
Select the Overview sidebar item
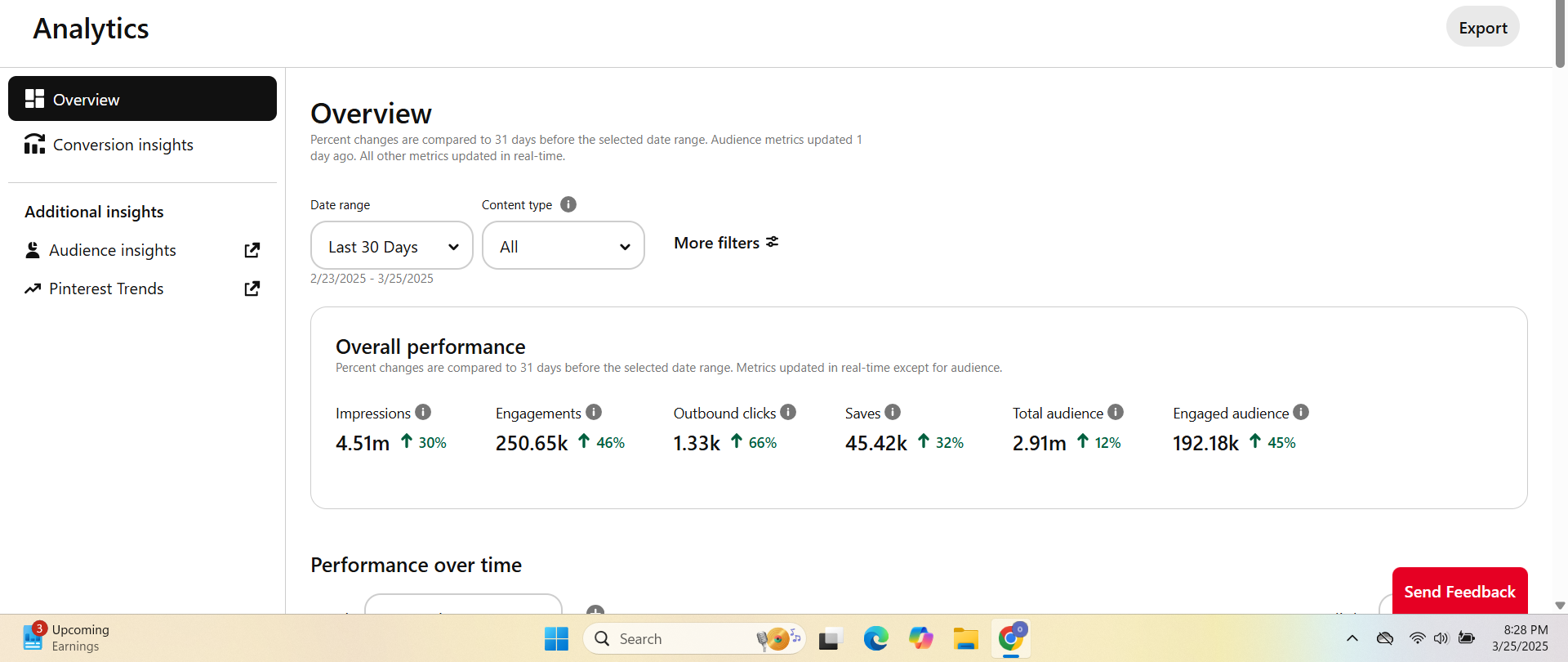pyautogui.click(x=142, y=99)
